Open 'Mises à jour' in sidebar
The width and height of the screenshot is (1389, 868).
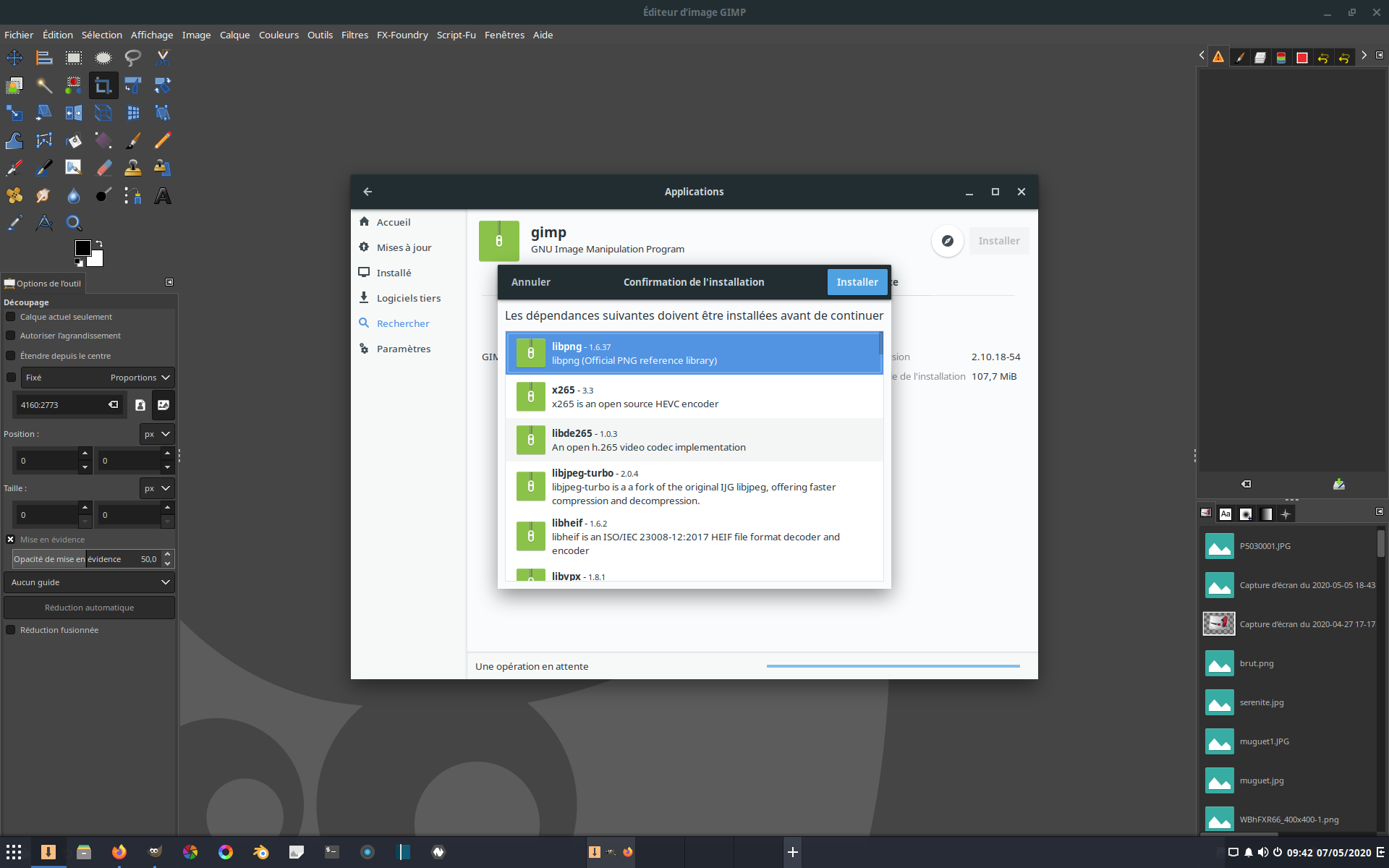pyautogui.click(x=404, y=247)
